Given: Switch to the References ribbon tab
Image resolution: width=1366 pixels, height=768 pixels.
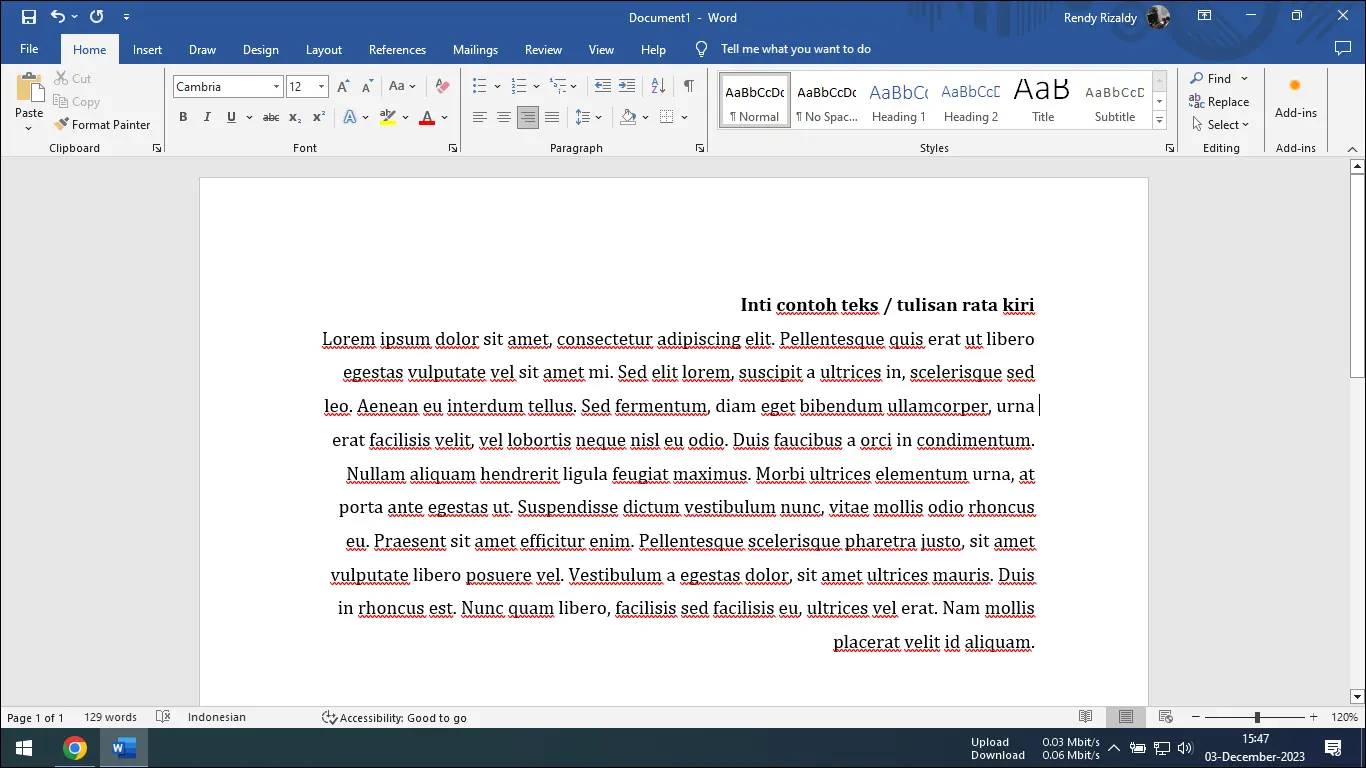Looking at the screenshot, I should (397, 49).
